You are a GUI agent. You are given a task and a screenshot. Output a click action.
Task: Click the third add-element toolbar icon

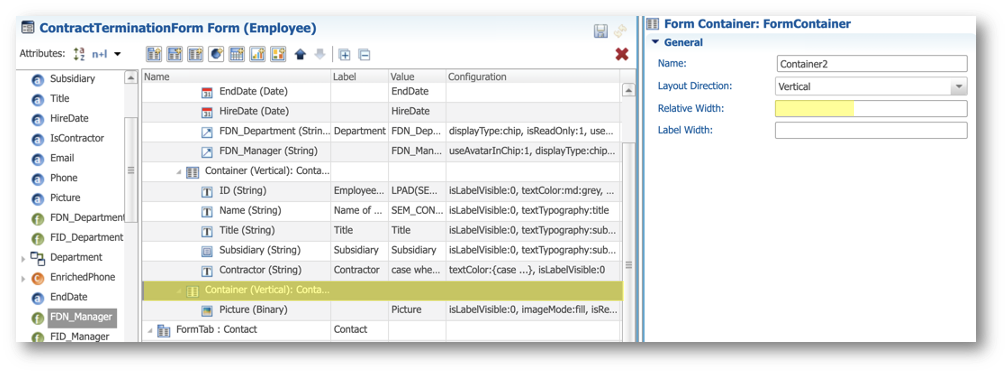tap(195, 55)
